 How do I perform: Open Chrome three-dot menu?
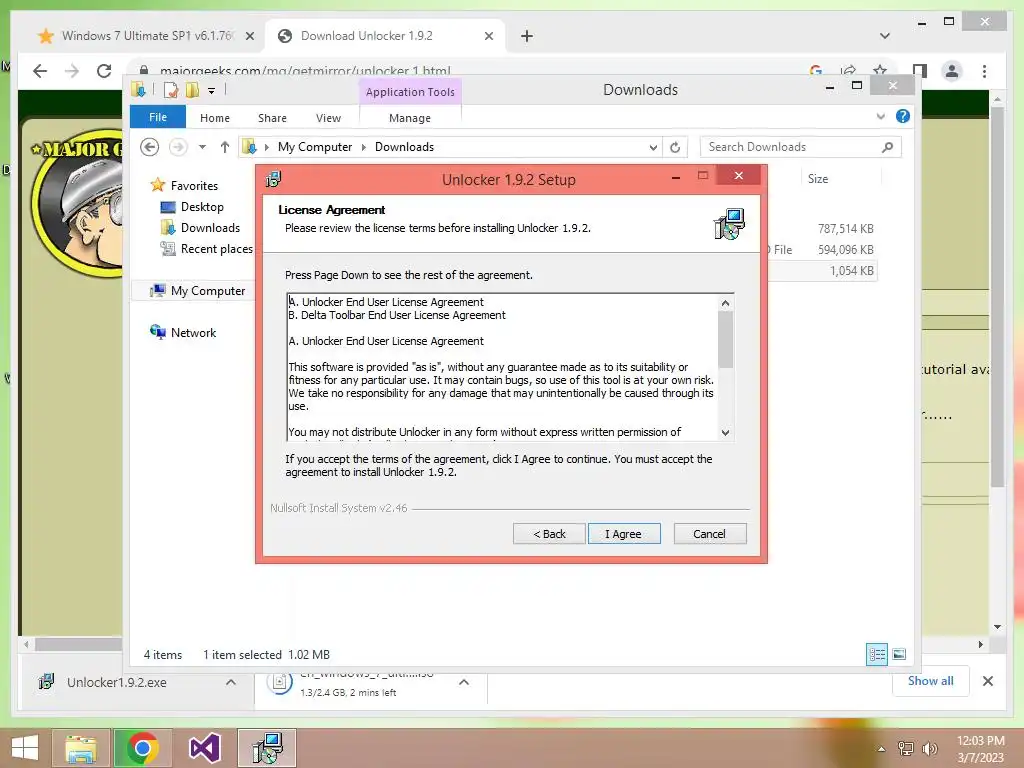[984, 71]
